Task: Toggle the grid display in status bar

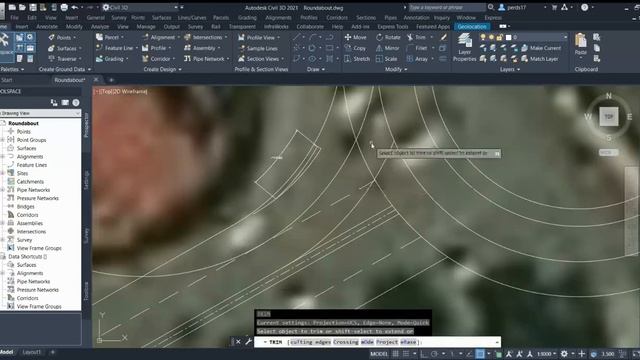Action: 396,354
